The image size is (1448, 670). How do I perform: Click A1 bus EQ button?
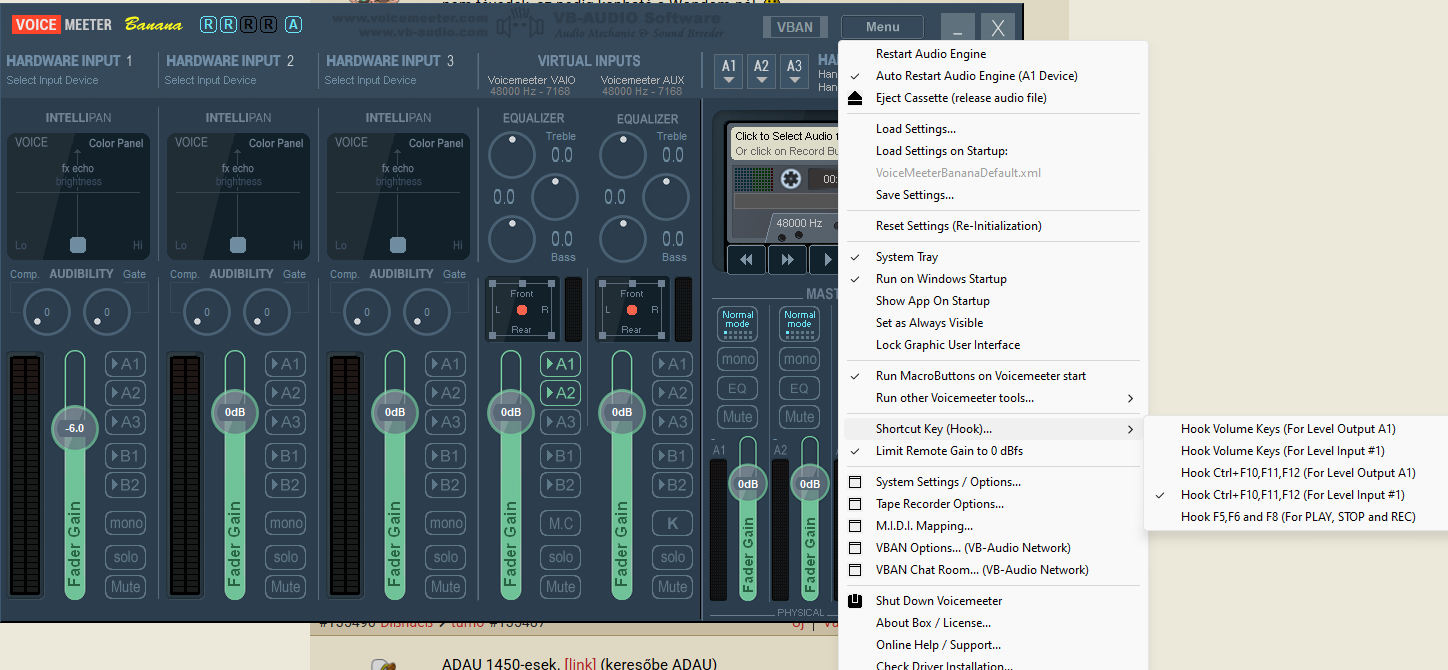(738, 388)
